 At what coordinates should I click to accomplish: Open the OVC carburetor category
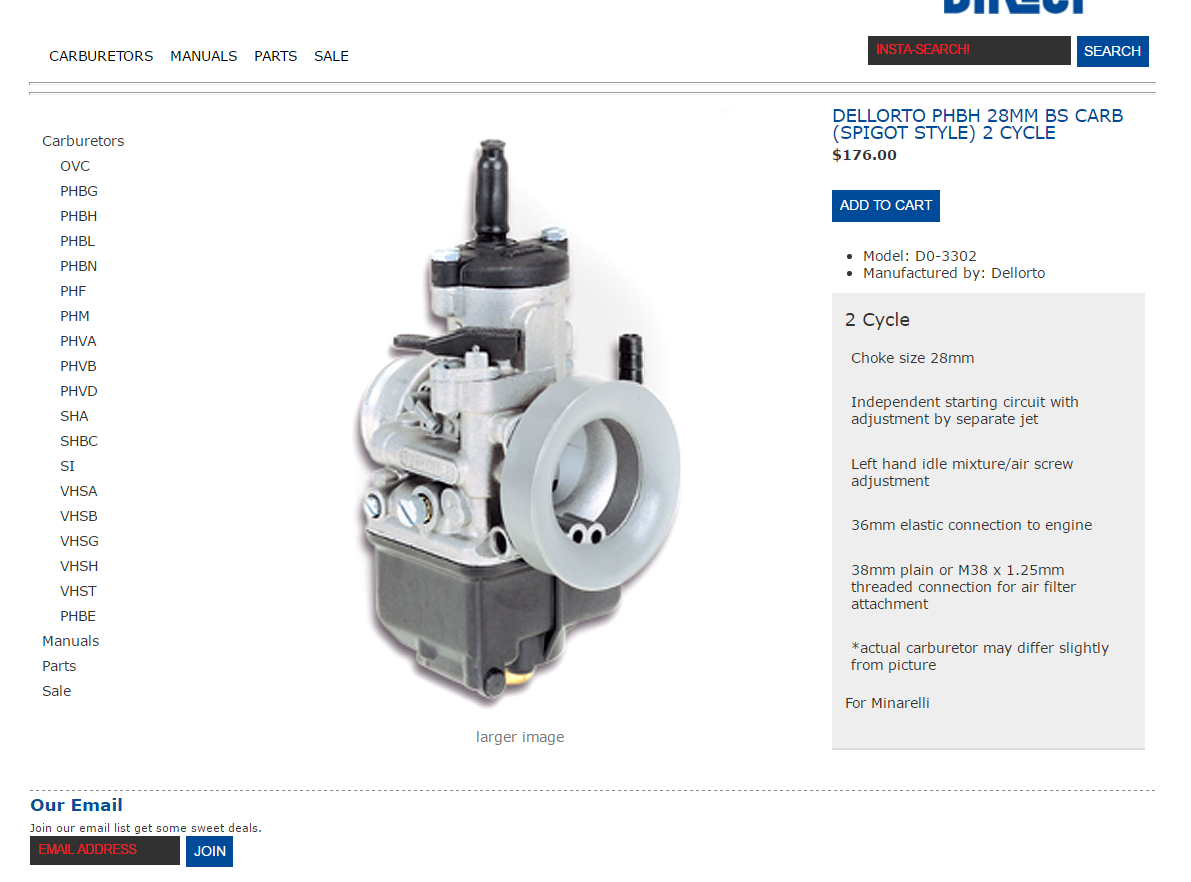click(x=74, y=166)
